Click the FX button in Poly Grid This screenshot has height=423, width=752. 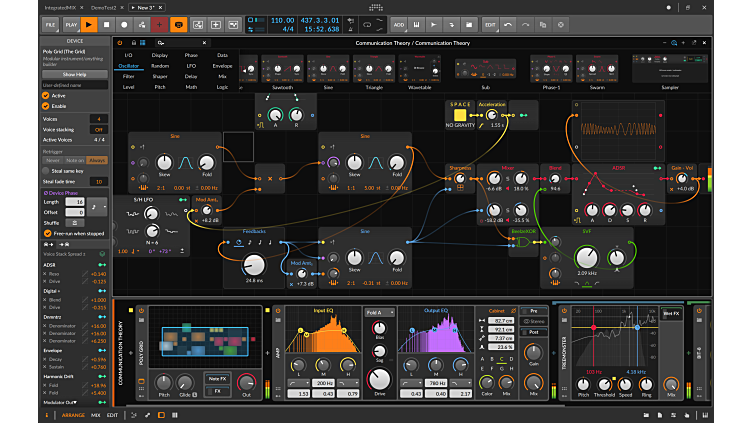(218, 391)
